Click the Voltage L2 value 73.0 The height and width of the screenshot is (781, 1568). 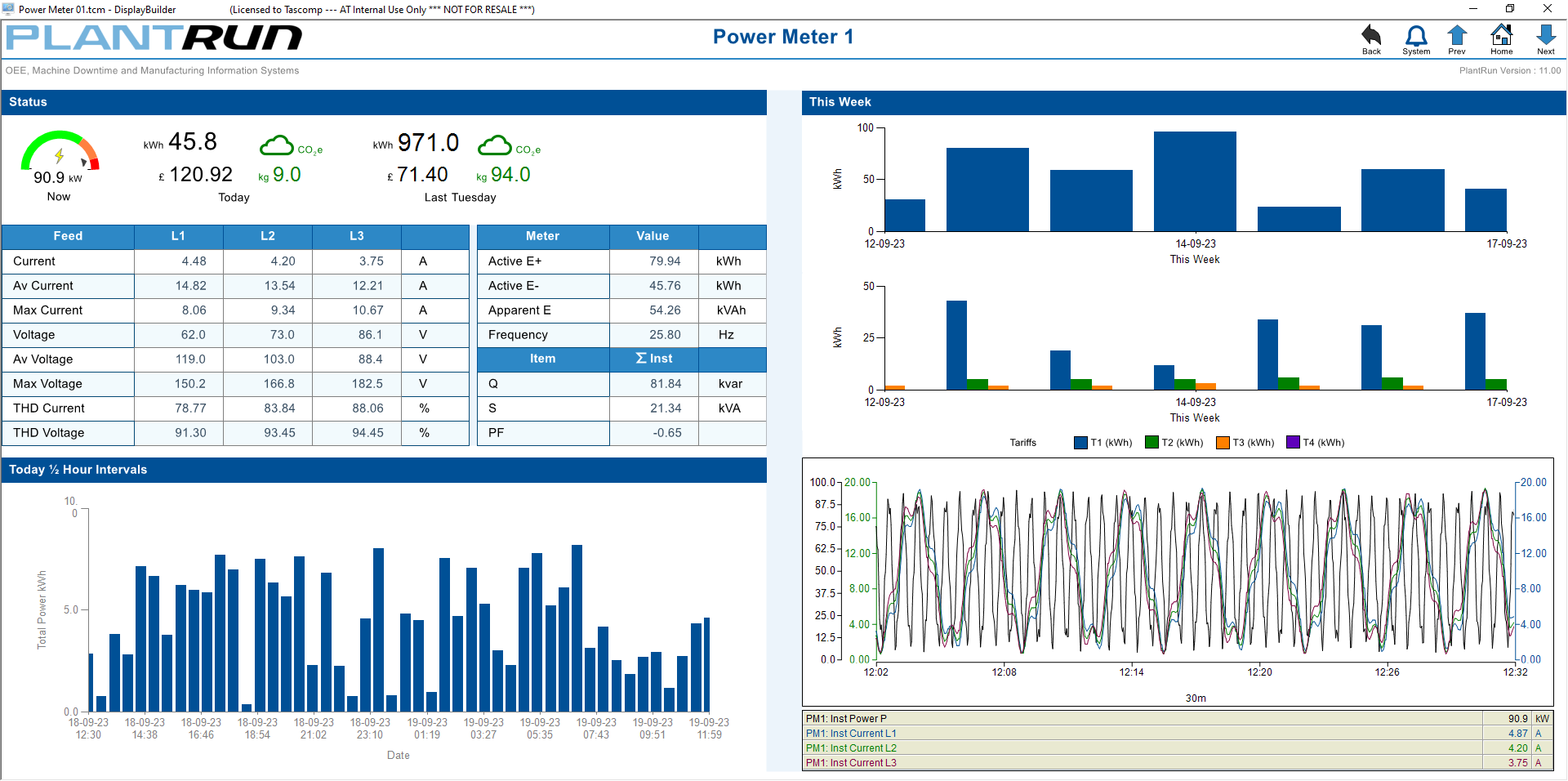click(x=282, y=335)
